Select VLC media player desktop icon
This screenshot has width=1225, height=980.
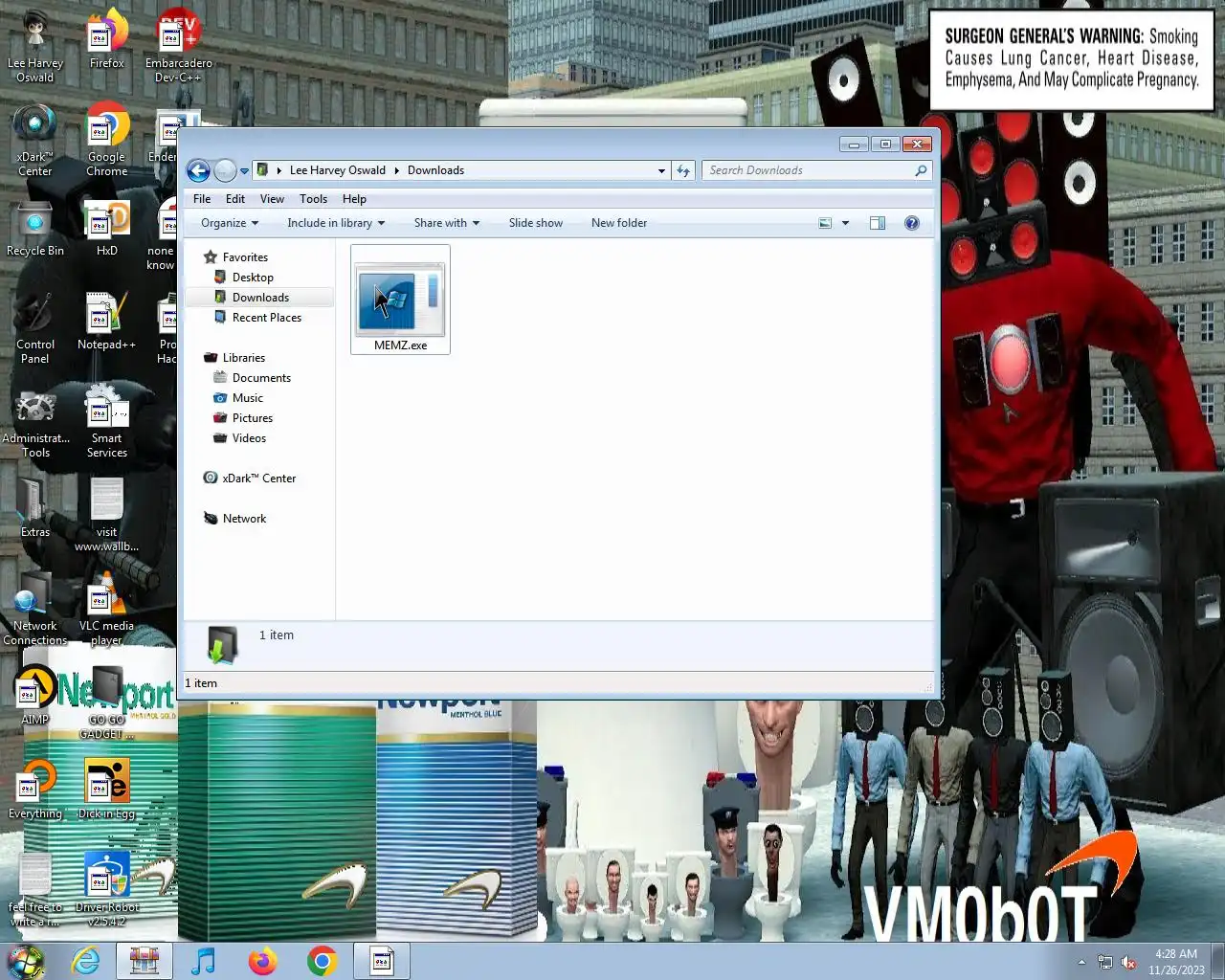point(107,609)
